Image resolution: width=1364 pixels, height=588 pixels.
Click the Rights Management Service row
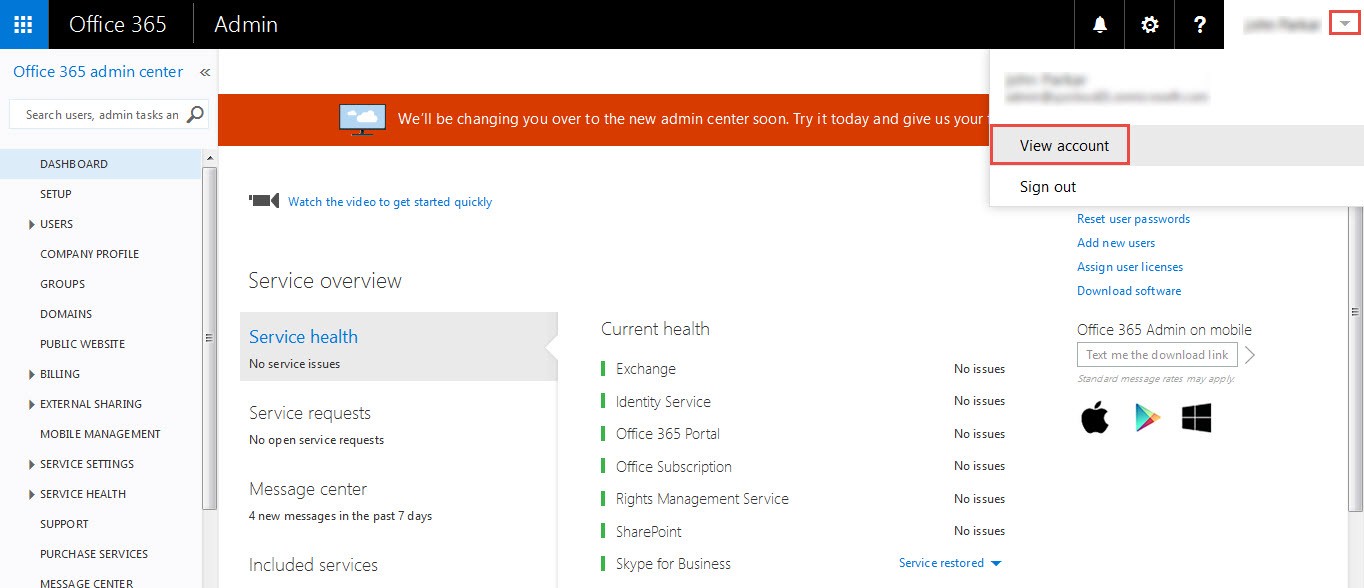tap(803, 499)
